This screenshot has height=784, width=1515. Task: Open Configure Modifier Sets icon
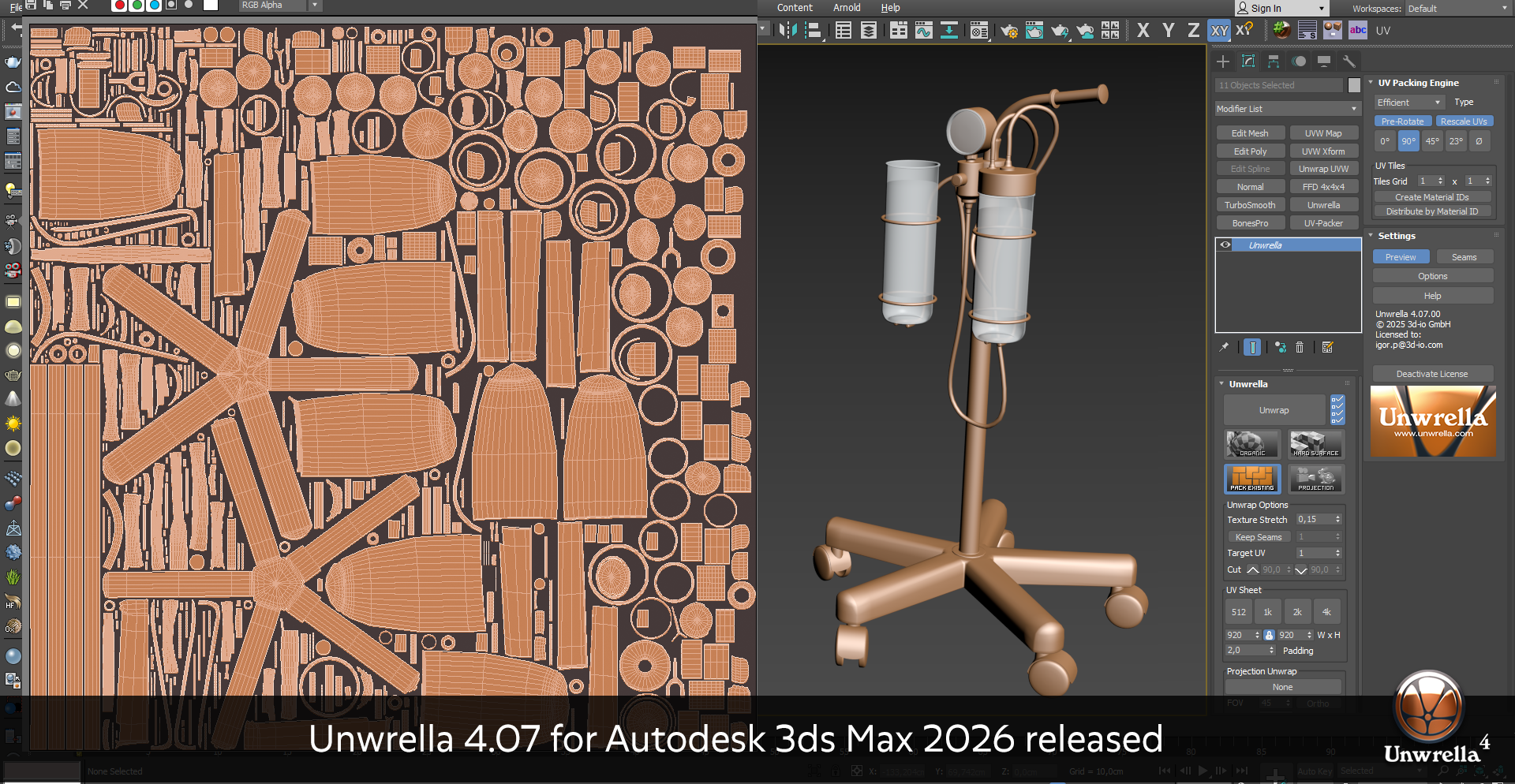click(x=1327, y=347)
